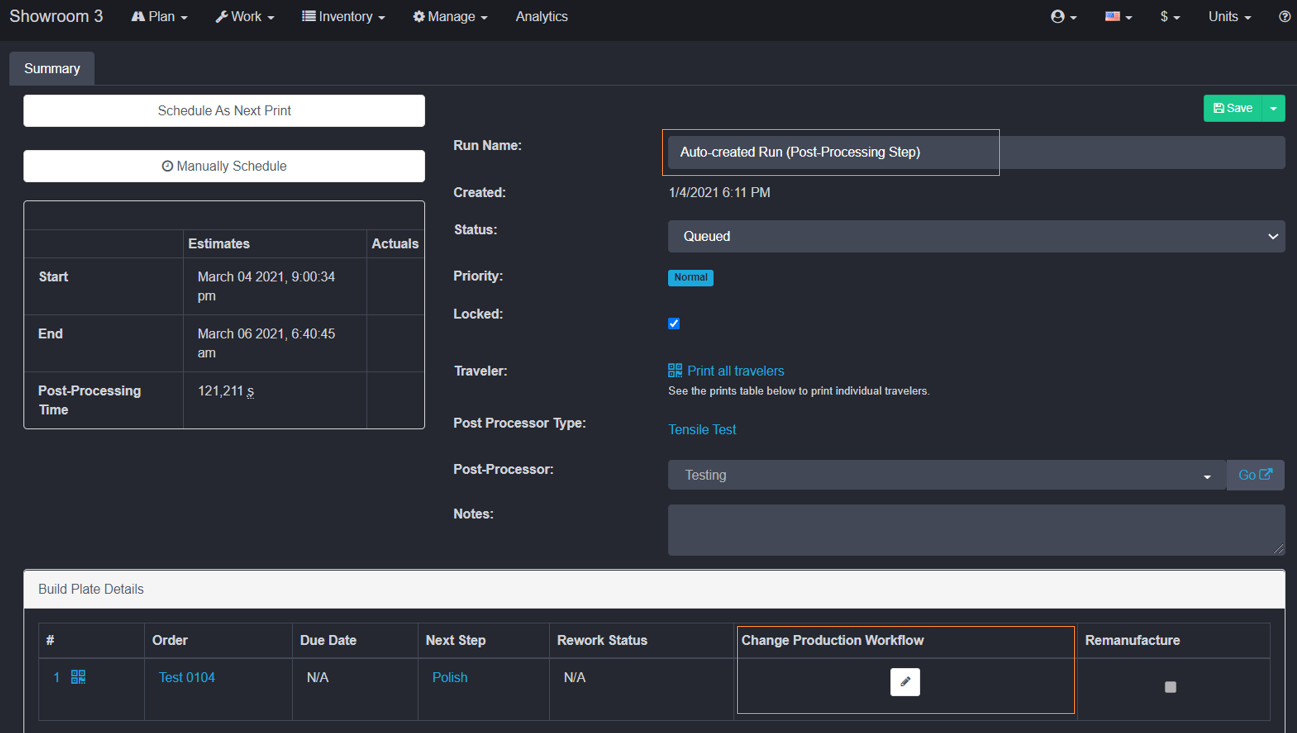Image resolution: width=1297 pixels, height=733 pixels.
Task: Click the Manually Schedule button
Action: click(224, 166)
